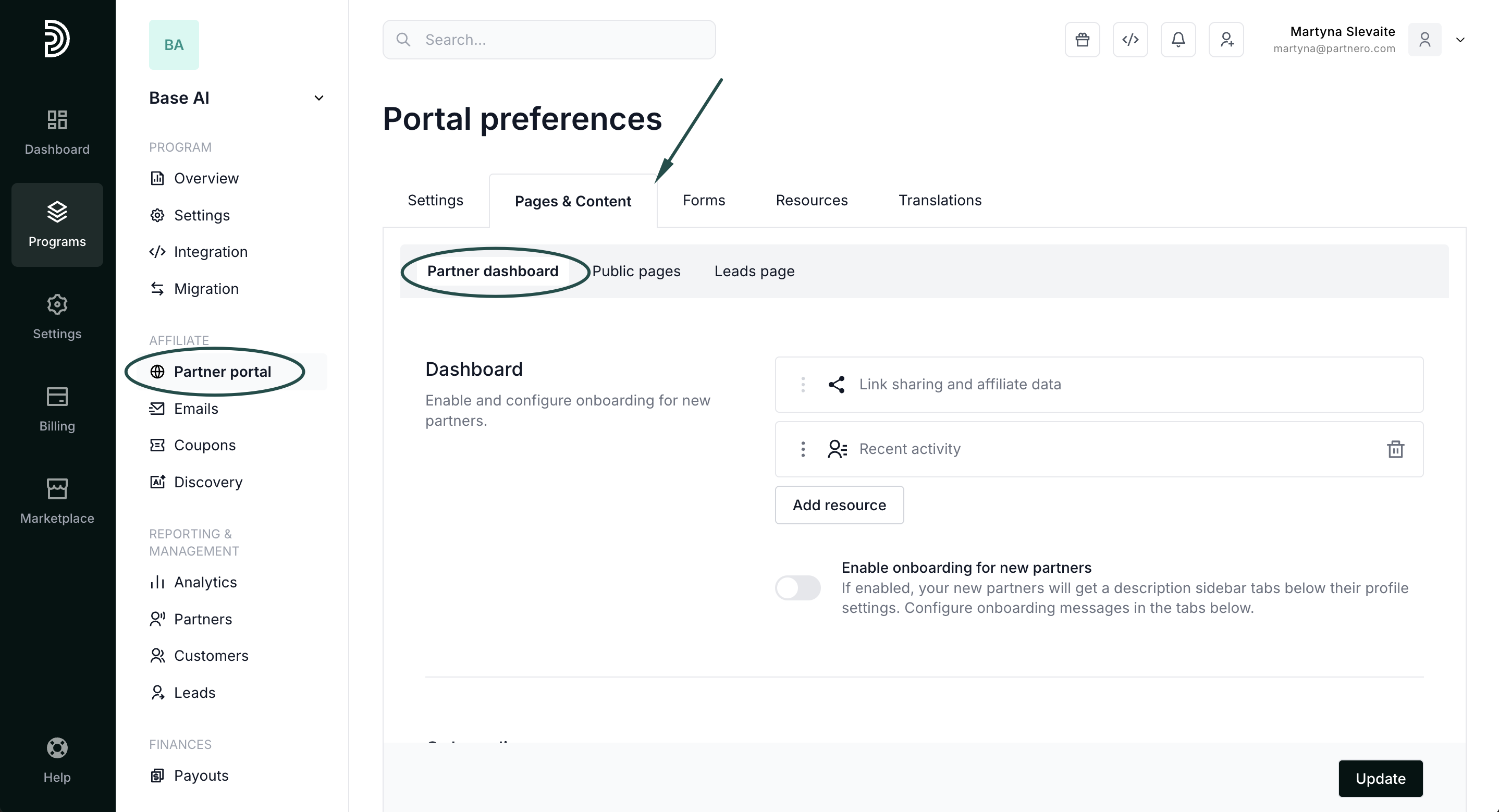Image resolution: width=1499 pixels, height=812 pixels.
Task: Click Recent activity drag handle dots
Action: coord(803,449)
